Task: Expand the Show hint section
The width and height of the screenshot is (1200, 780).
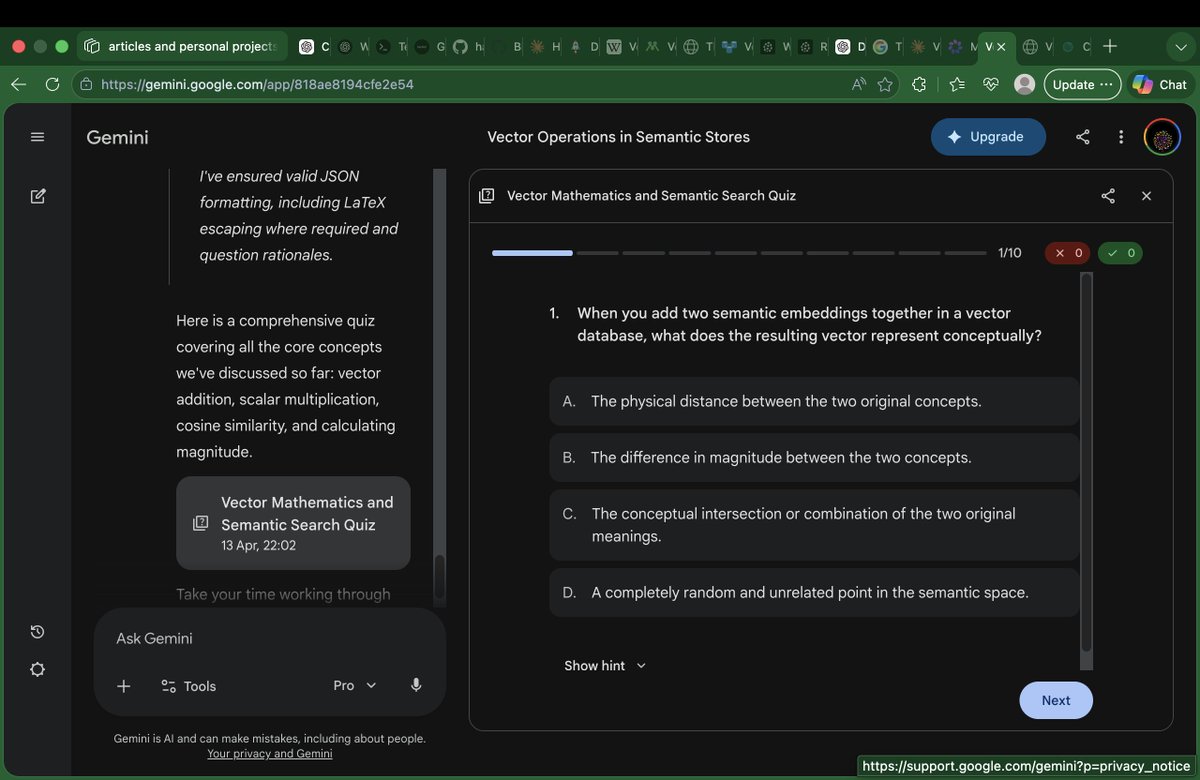Action: (x=605, y=666)
